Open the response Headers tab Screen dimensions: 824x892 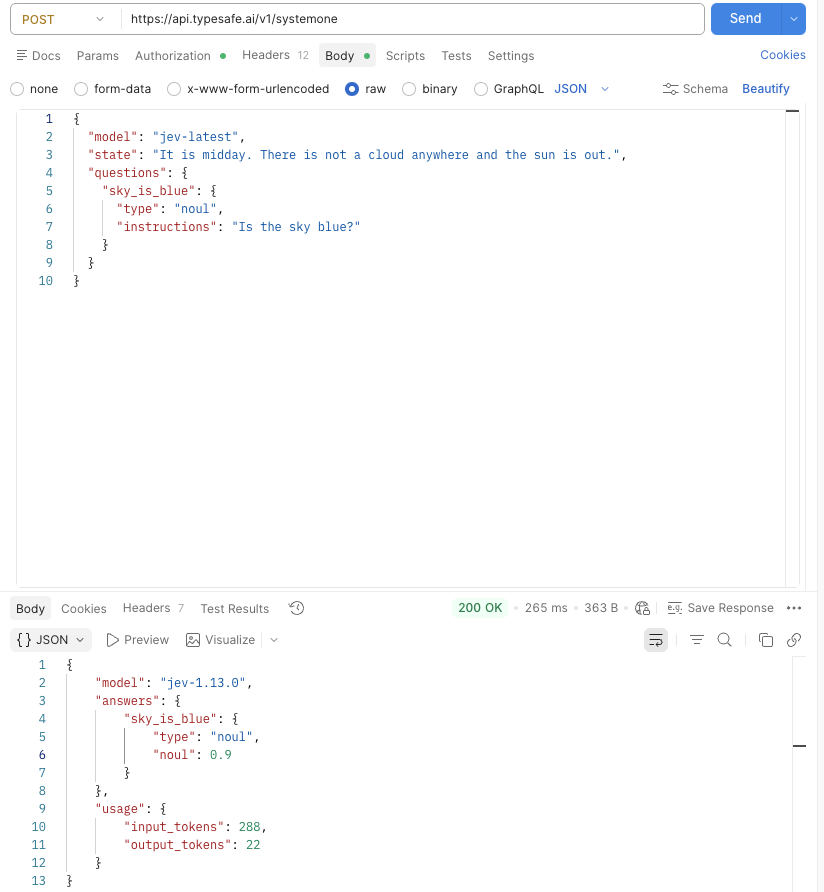coord(153,608)
